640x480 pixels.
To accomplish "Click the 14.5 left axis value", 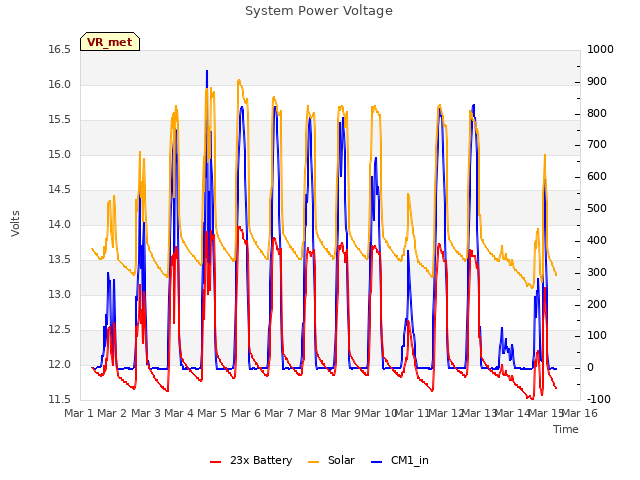I will point(60,190).
